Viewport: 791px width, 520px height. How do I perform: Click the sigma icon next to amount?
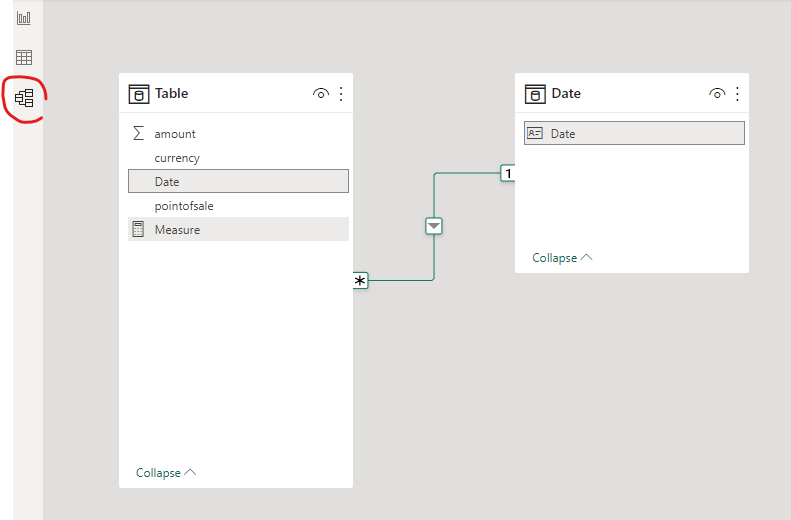(138, 133)
